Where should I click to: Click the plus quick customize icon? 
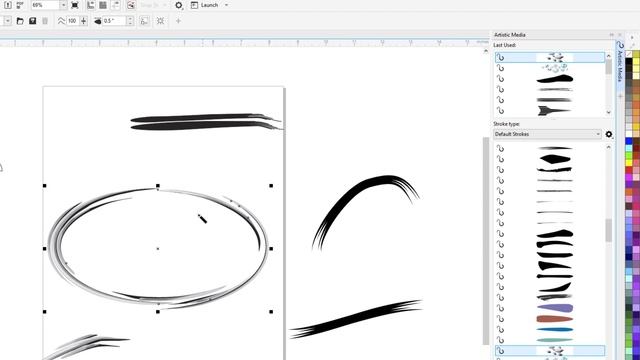click(178, 21)
